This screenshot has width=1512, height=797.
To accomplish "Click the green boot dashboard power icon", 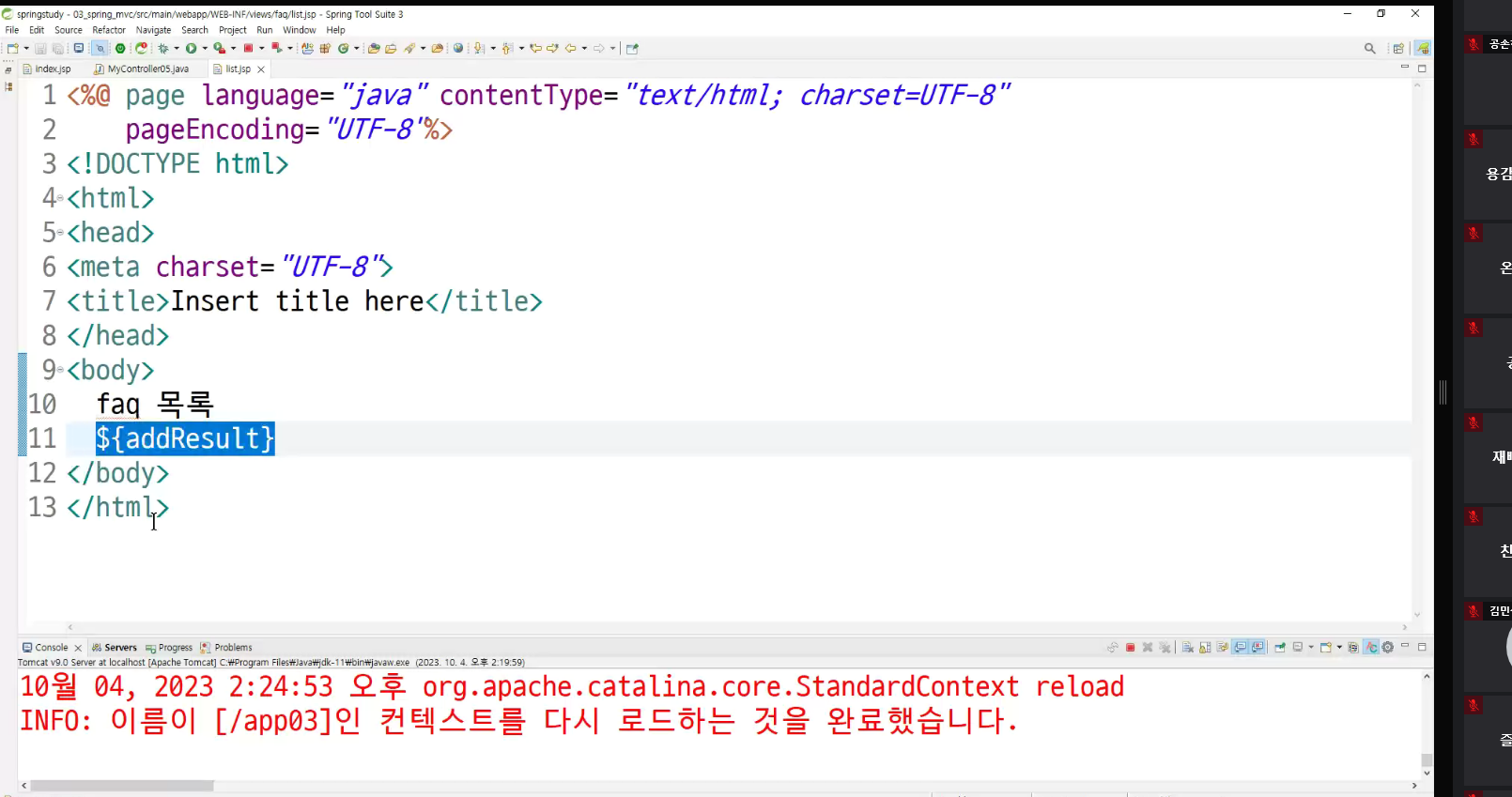I will point(120,48).
